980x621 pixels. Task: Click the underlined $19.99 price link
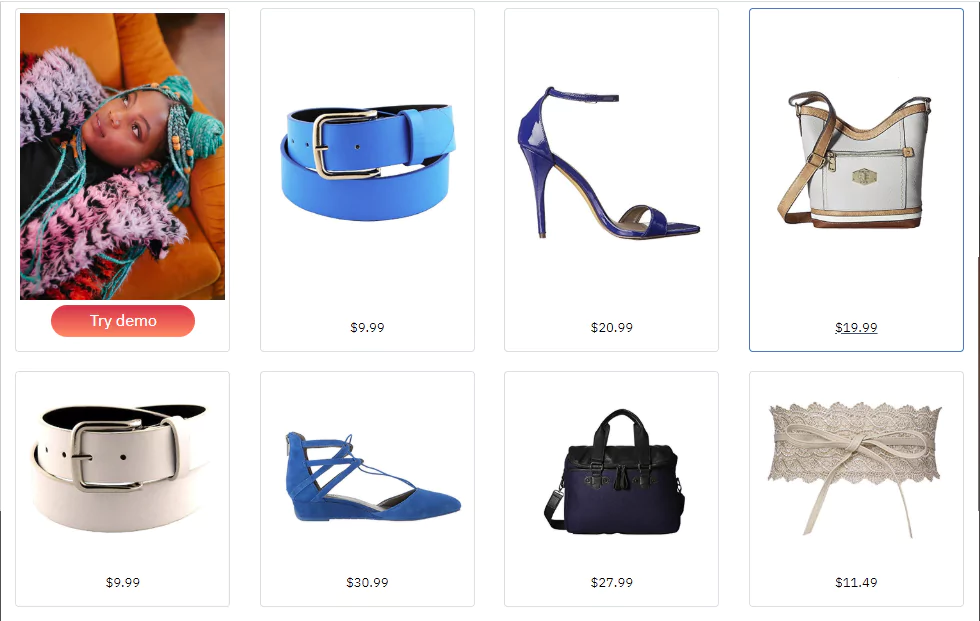856,327
